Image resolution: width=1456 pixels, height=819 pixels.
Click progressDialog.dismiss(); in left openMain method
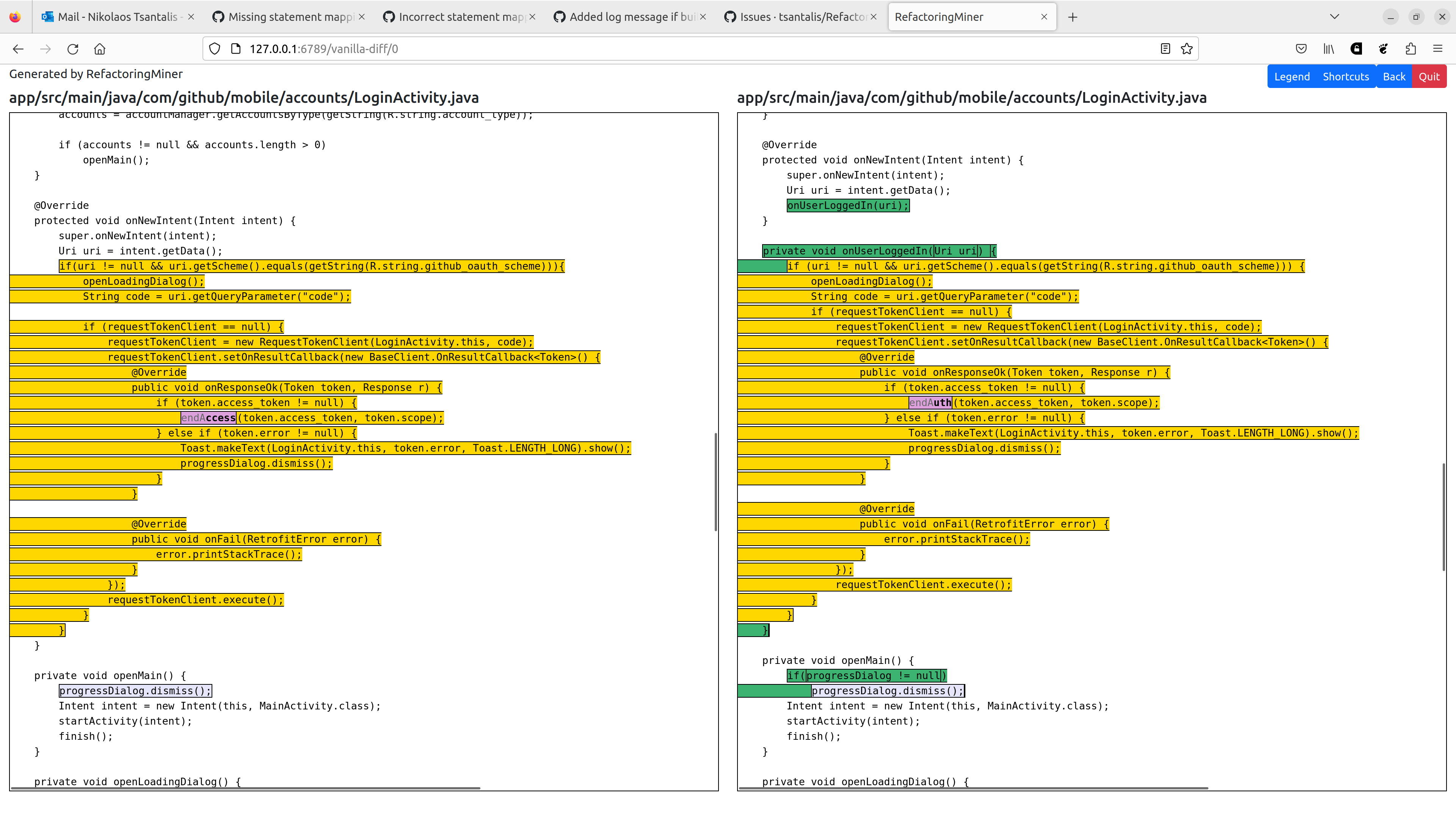[x=135, y=691]
